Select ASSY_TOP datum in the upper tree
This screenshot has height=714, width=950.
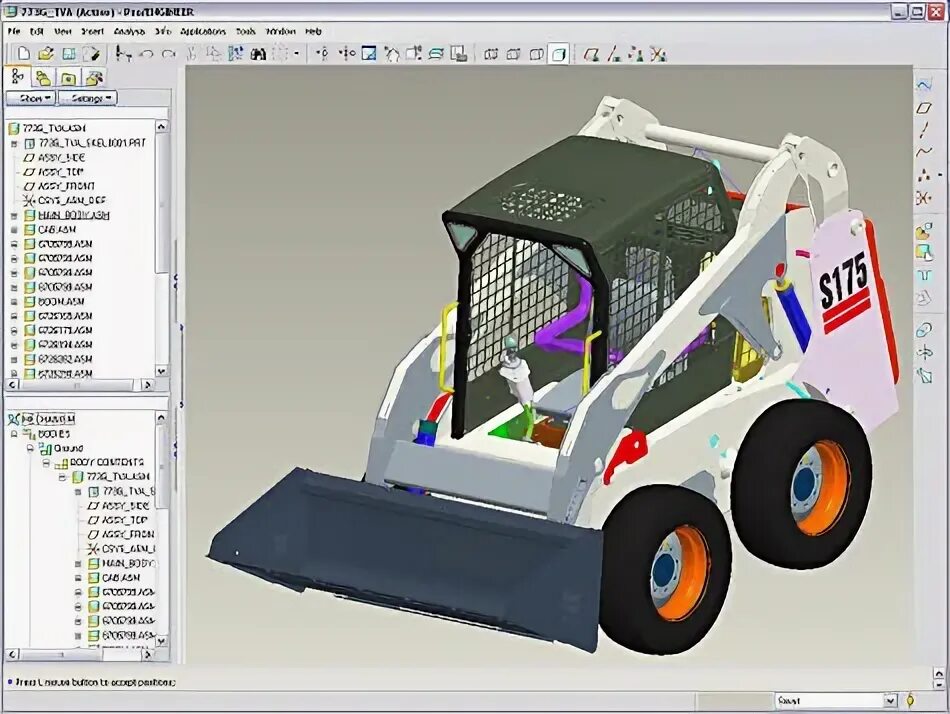click(x=61, y=172)
